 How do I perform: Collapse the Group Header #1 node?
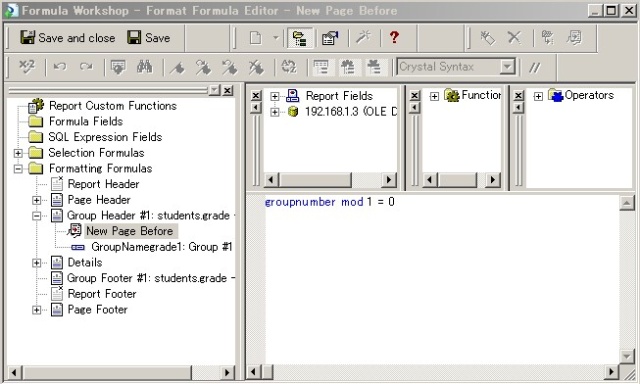pyautogui.click(x=36, y=215)
